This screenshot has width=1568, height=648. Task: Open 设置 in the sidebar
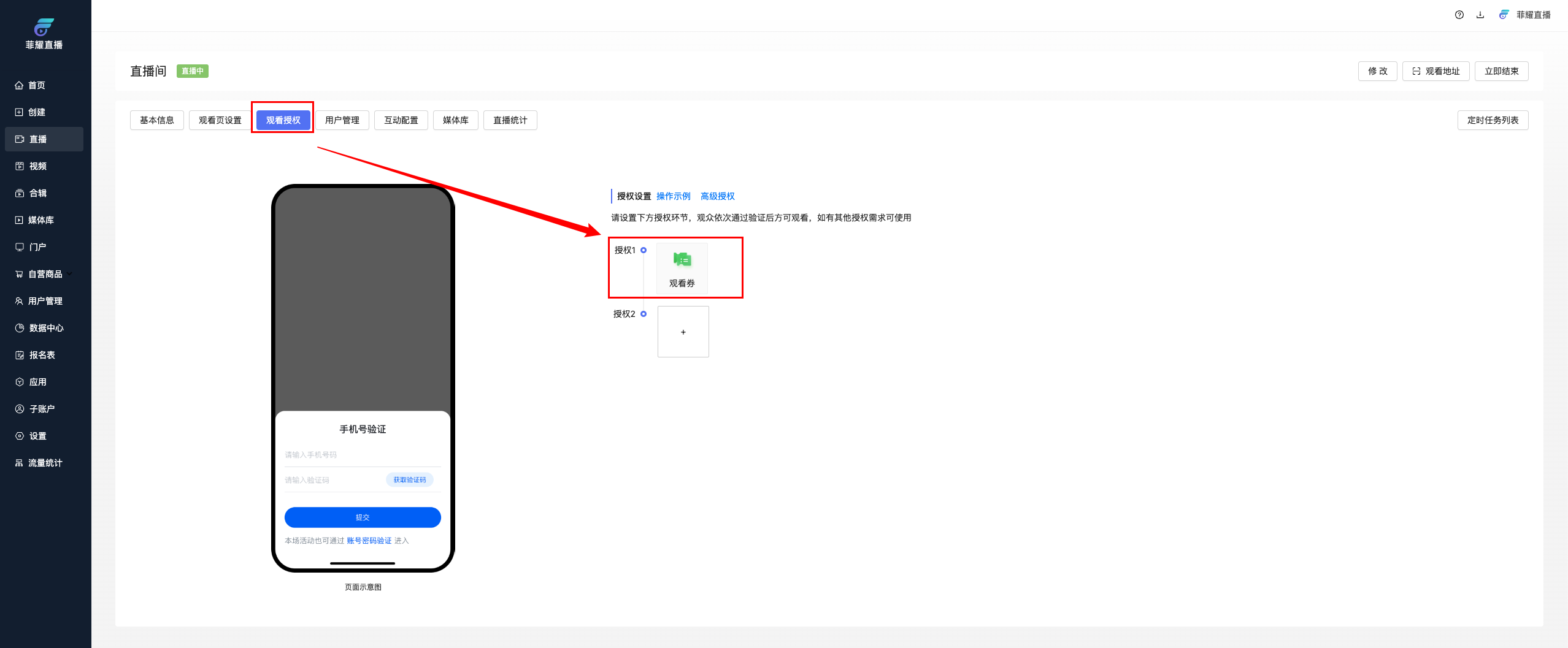[37, 436]
